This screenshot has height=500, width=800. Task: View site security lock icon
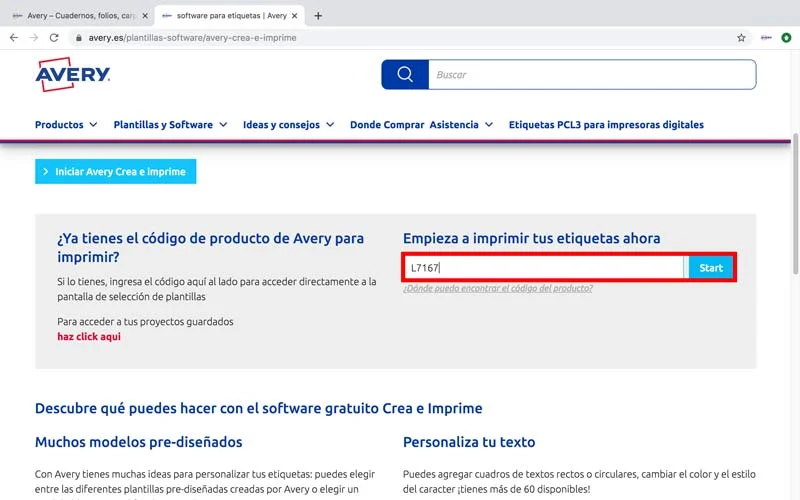point(79,38)
